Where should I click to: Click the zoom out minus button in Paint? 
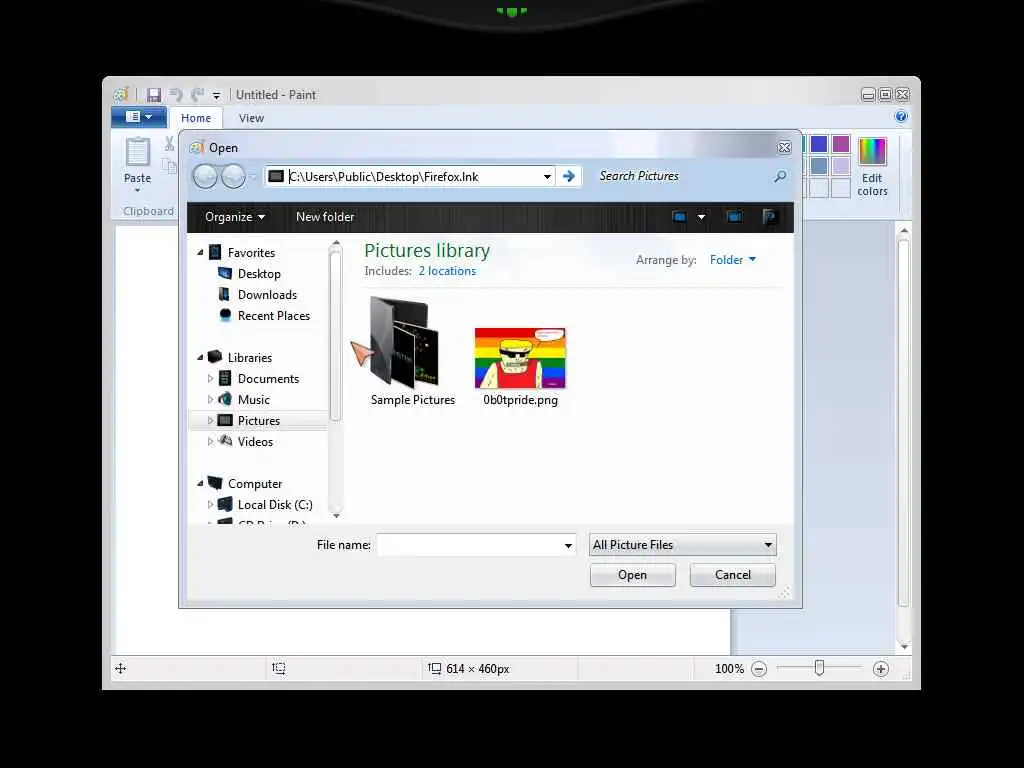pos(759,669)
